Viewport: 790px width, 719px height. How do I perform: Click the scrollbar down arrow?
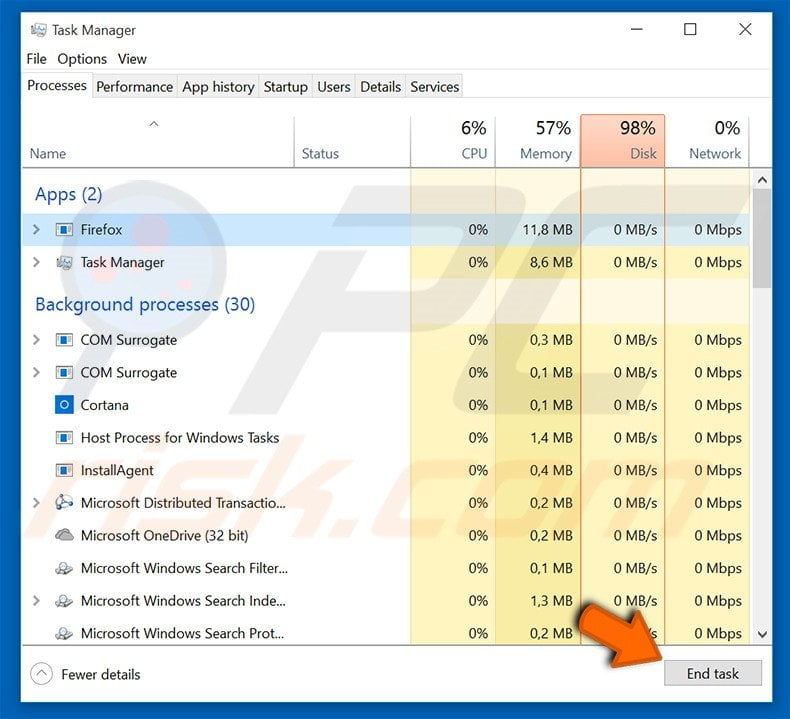tap(762, 634)
